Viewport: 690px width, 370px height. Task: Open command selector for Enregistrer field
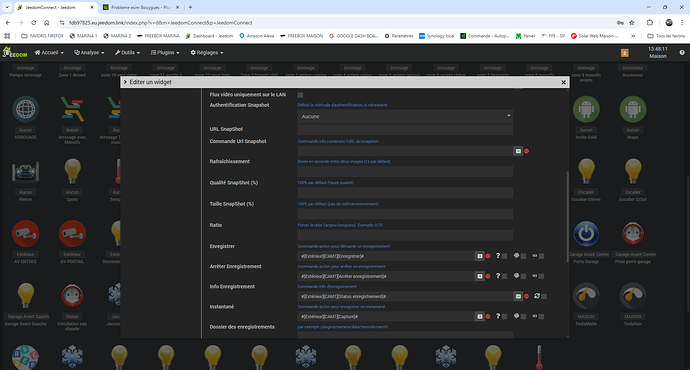click(x=479, y=256)
